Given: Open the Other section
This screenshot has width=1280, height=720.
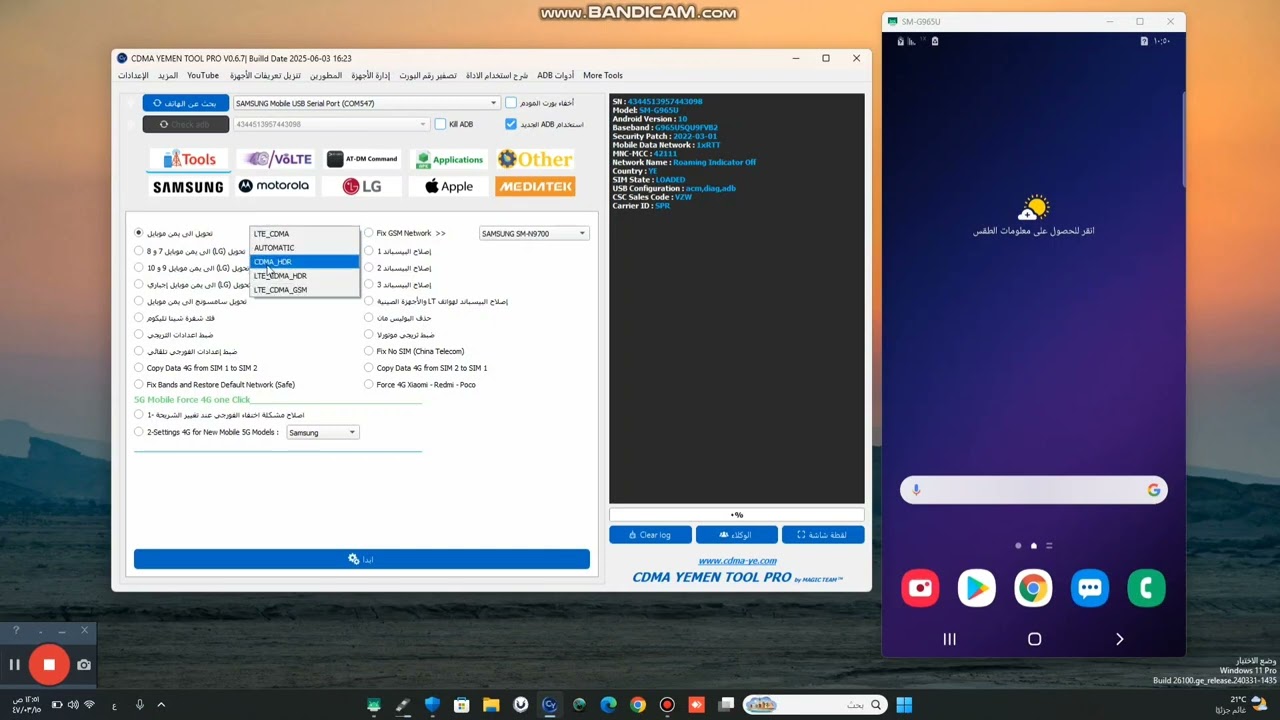Looking at the screenshot, I should click(535, 159).
